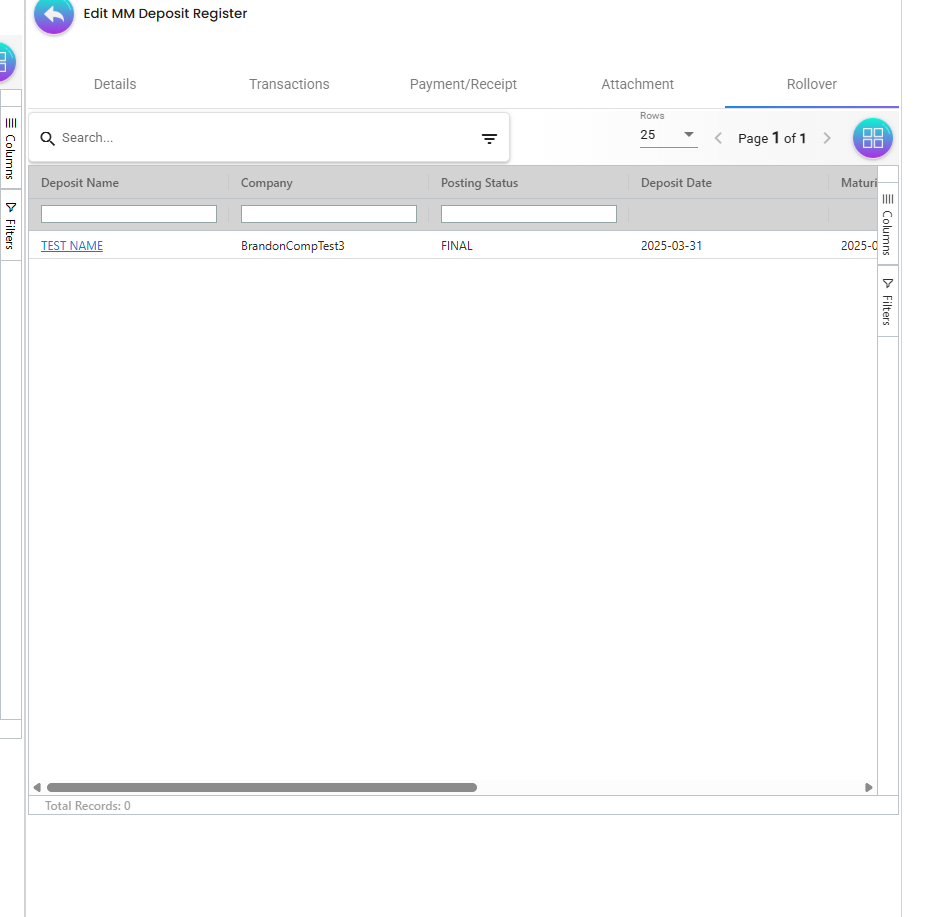Switch to the Transactions tab
Image resolution: width=934 pixels, height=917 pixels.
(x=289, y=84)
